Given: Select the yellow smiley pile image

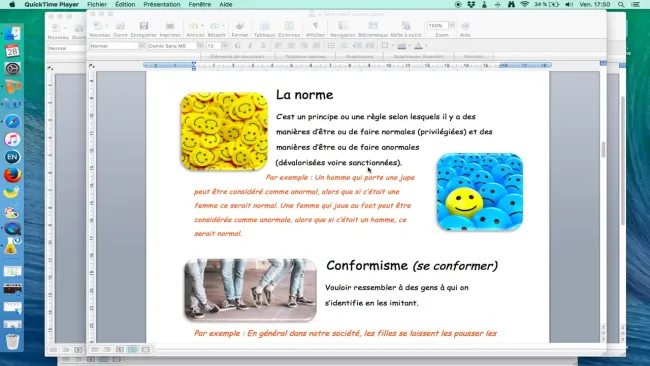Looking at the screenshot, I should [x=224, y=131].
